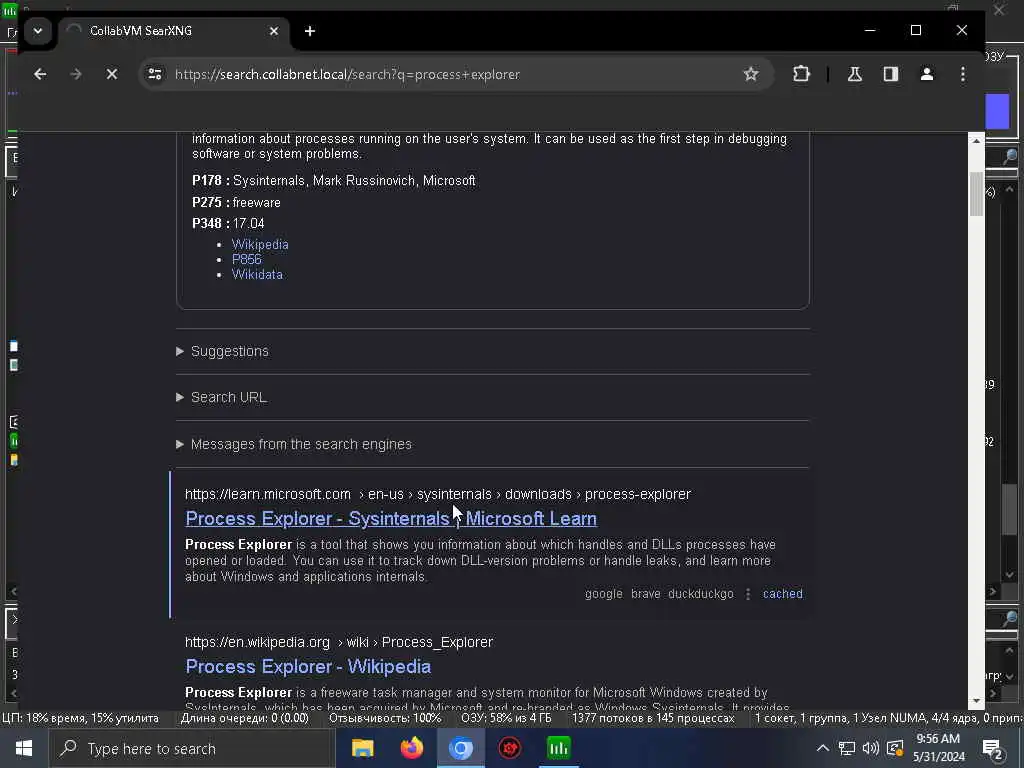Show hidden system tray icons
This screenshot has height=768, width=1024.
click(x=823, y=748)
